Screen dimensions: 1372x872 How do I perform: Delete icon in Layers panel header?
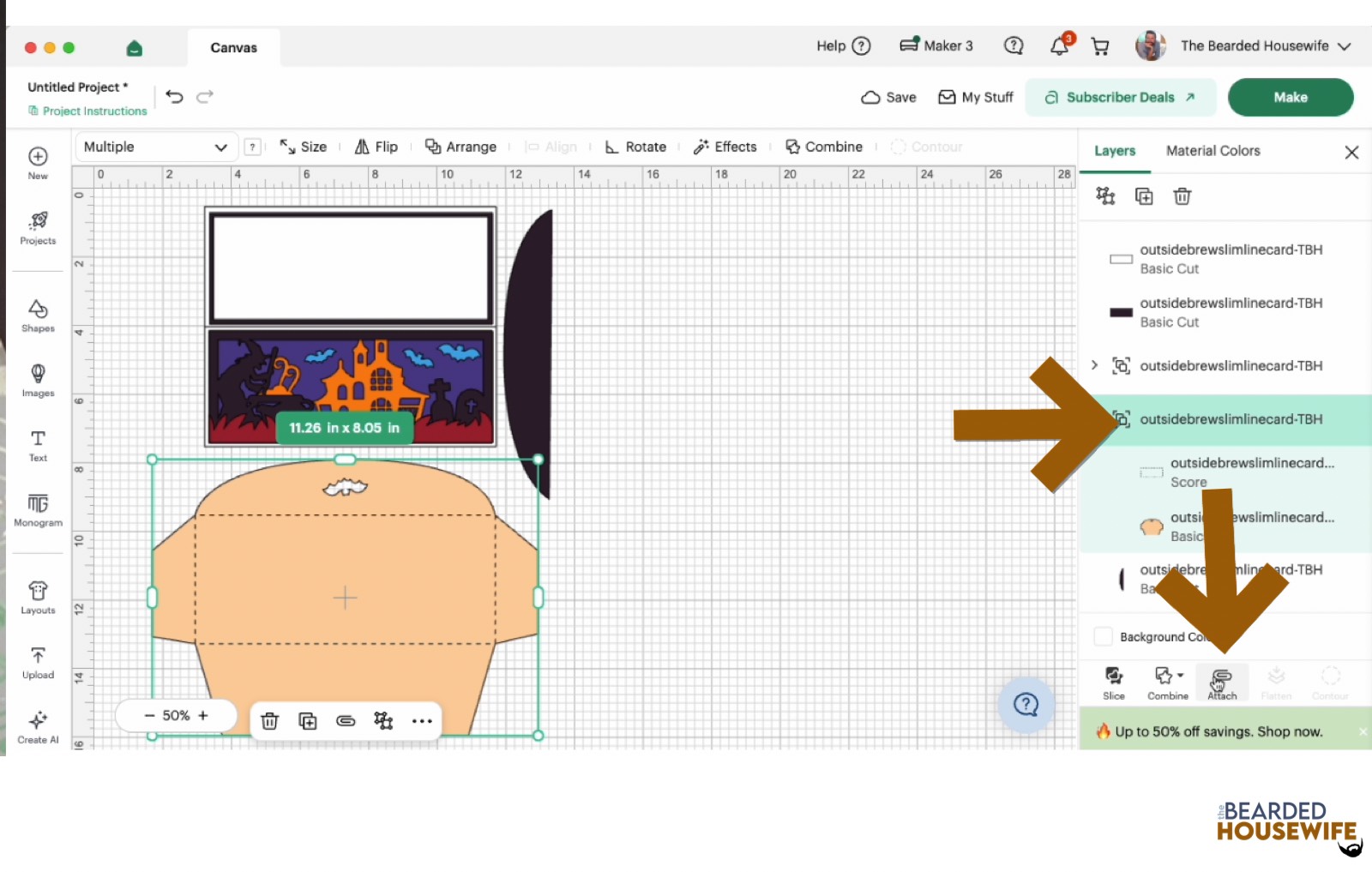point(1182,196)
